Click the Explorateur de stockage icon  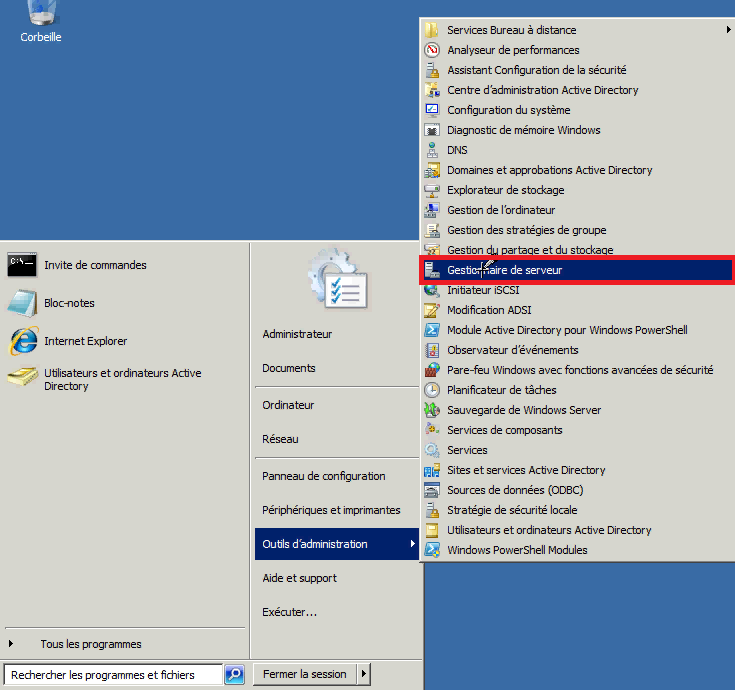tap(432, 190)
